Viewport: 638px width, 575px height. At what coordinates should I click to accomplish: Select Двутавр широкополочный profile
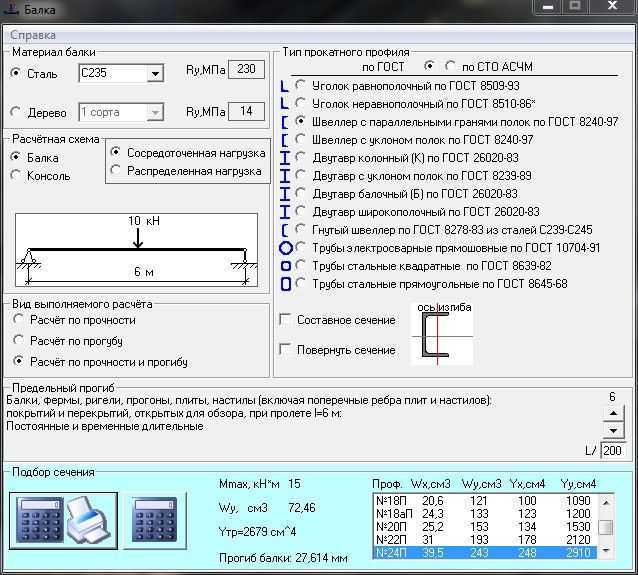[x=300, y=211]
